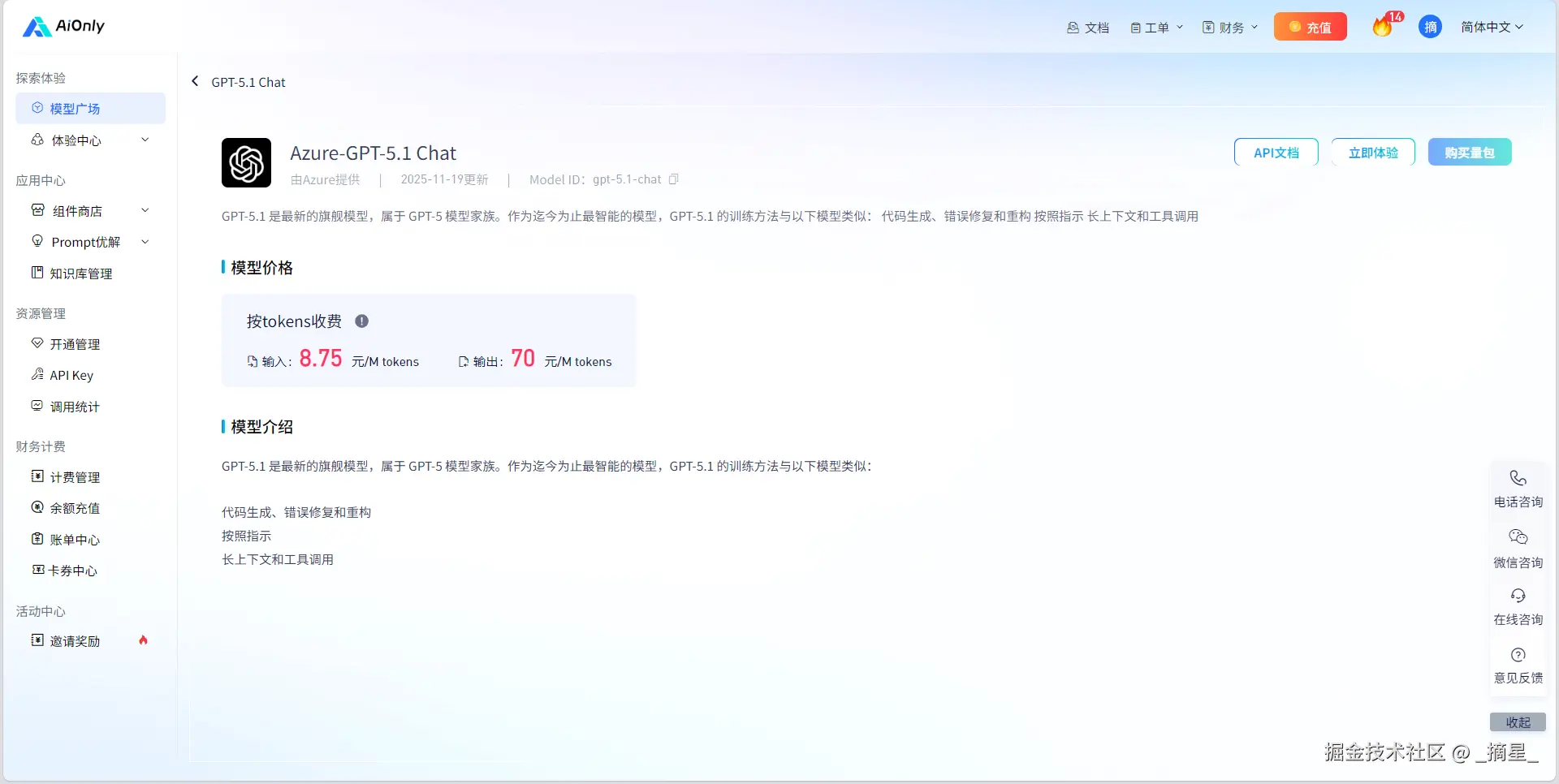
Task: Click the 模型广场 sidebar icon
Action: coord(37,108)
